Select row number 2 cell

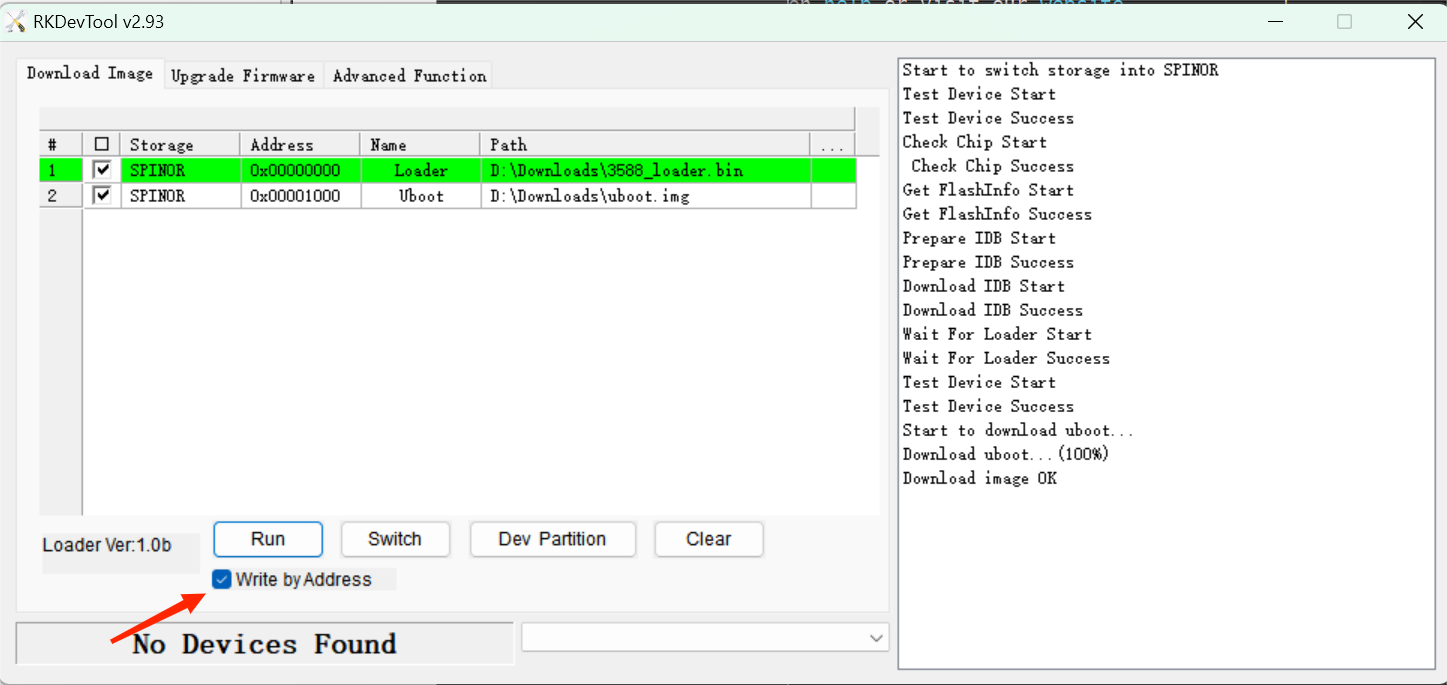click(60, 195)
